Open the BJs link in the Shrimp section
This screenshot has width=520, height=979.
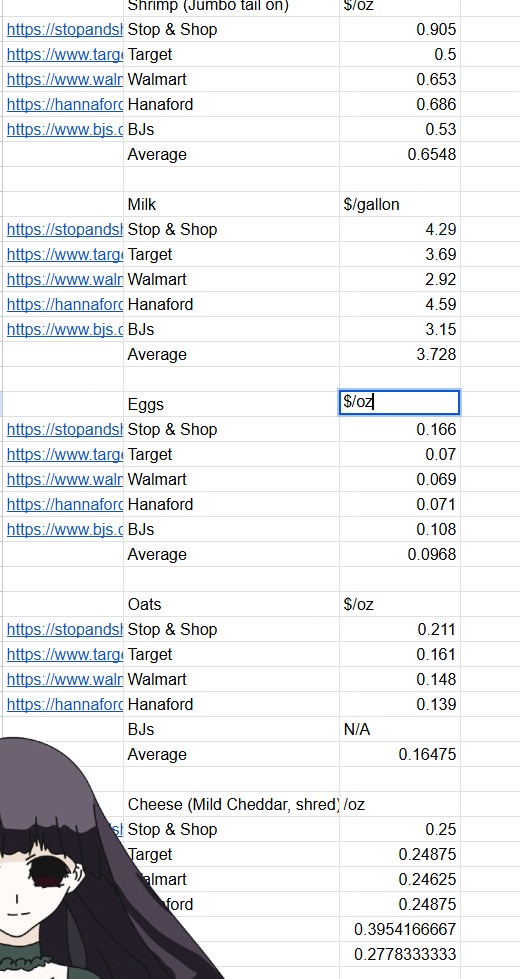[65, 129]
